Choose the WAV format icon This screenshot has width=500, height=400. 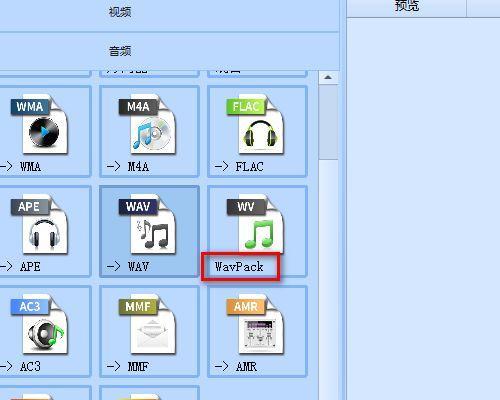click(148, 225)
